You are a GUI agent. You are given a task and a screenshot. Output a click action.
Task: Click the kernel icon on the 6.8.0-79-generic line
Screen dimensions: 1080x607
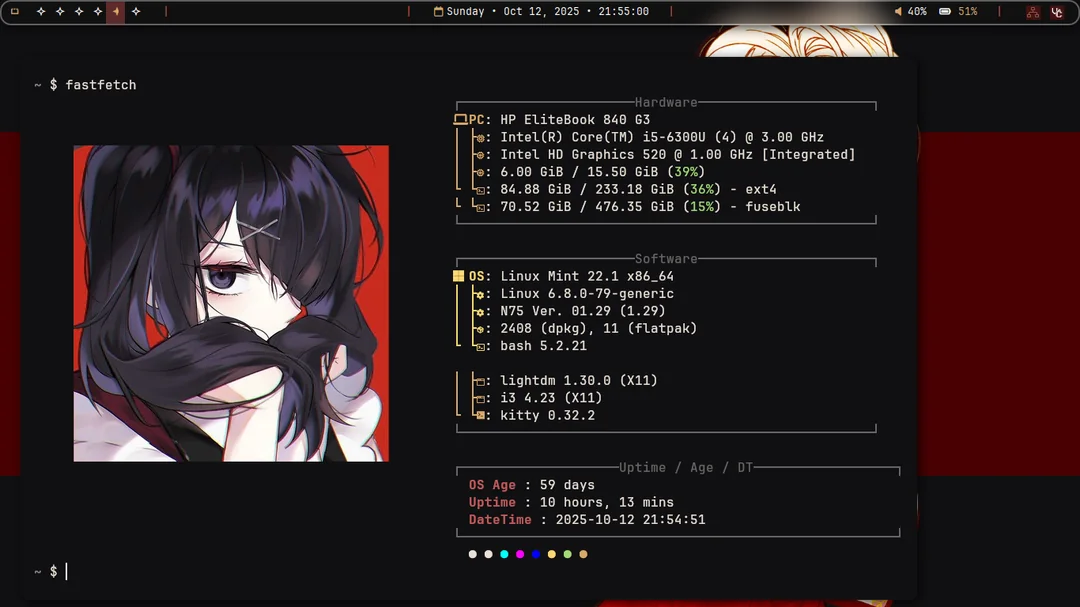[480, 294]
